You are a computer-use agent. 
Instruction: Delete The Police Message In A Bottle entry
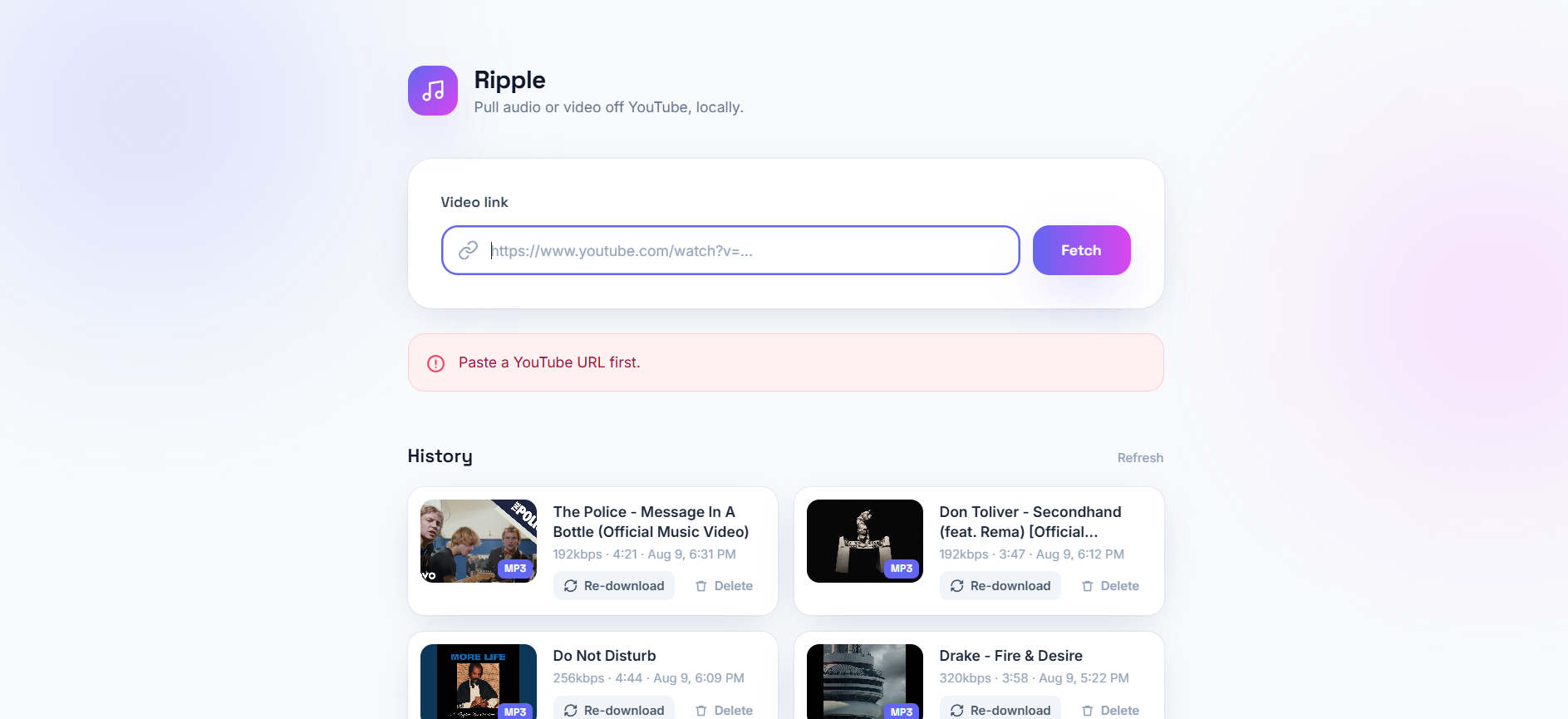(724, 586)
